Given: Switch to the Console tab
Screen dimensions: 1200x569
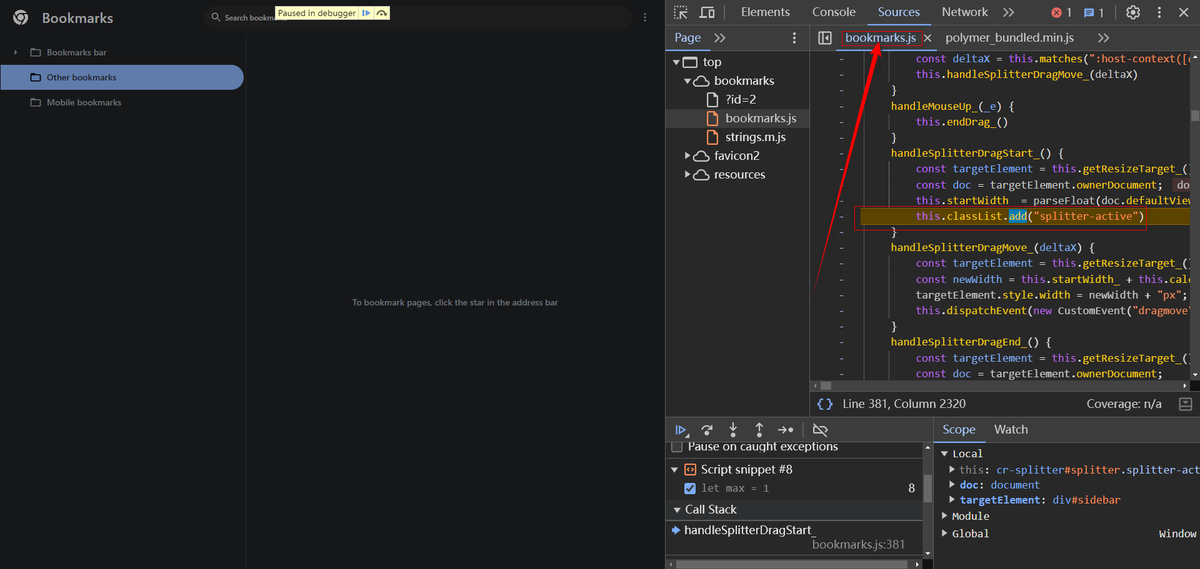Looking at the screenshot, I should 833,13.
